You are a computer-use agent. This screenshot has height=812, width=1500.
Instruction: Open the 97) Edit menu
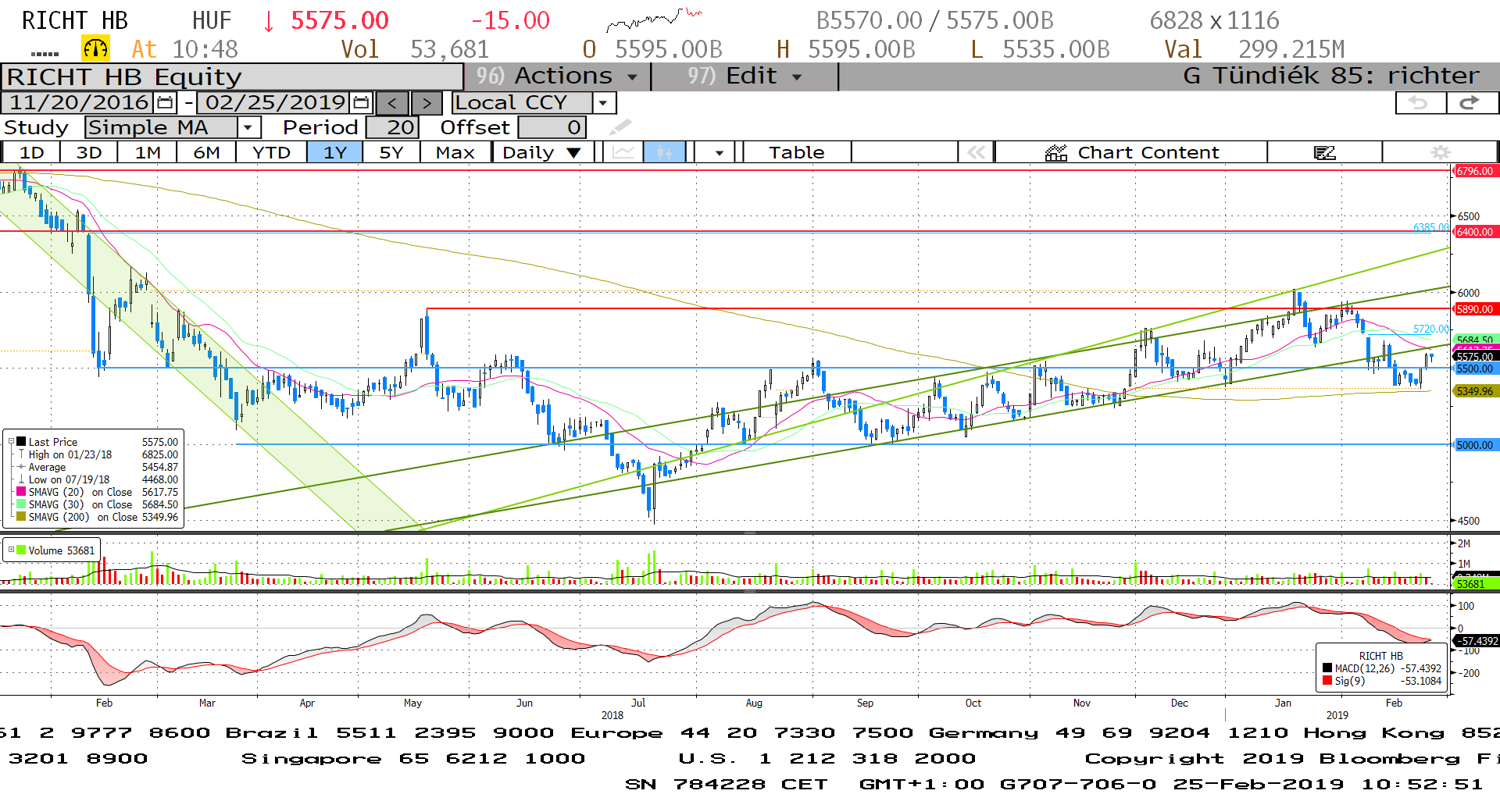click(745, 76)
